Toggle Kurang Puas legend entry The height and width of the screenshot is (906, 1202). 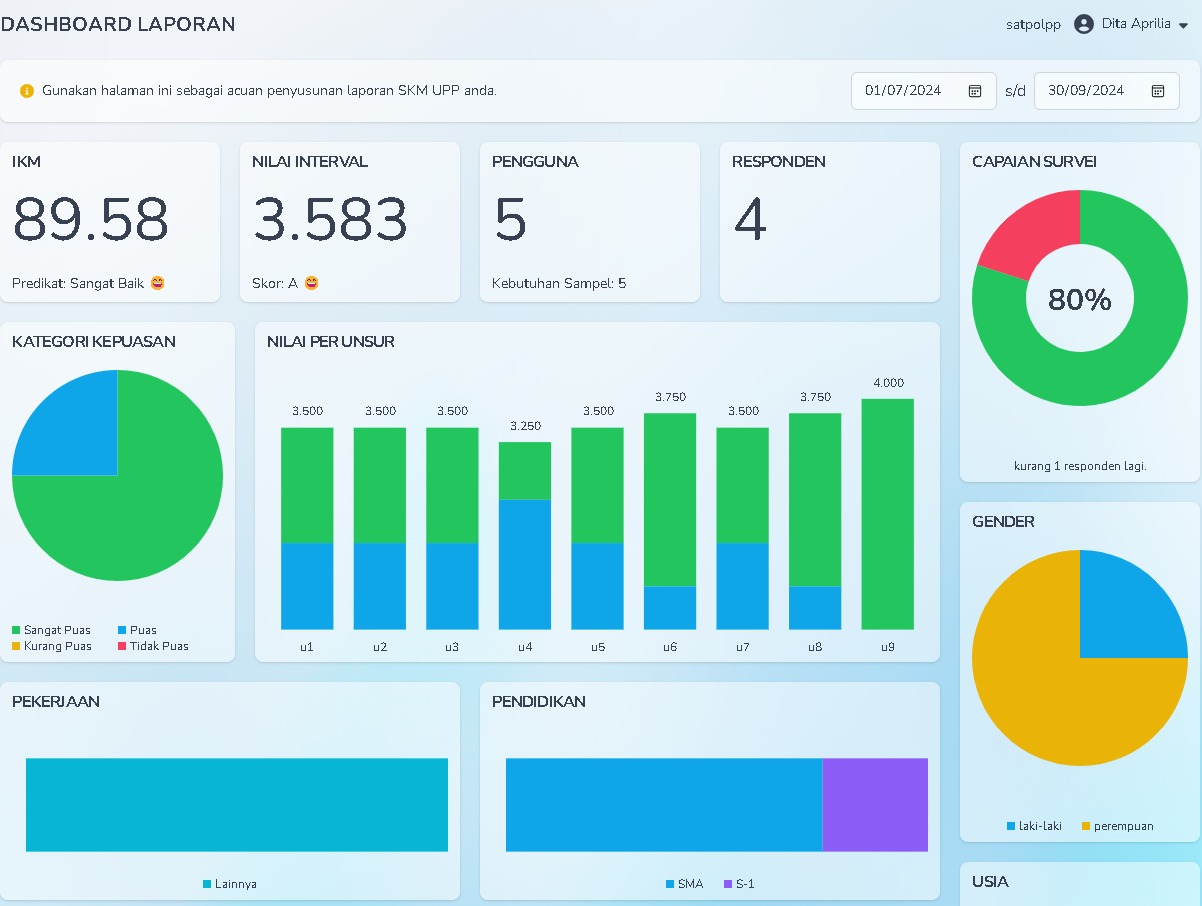52,646
